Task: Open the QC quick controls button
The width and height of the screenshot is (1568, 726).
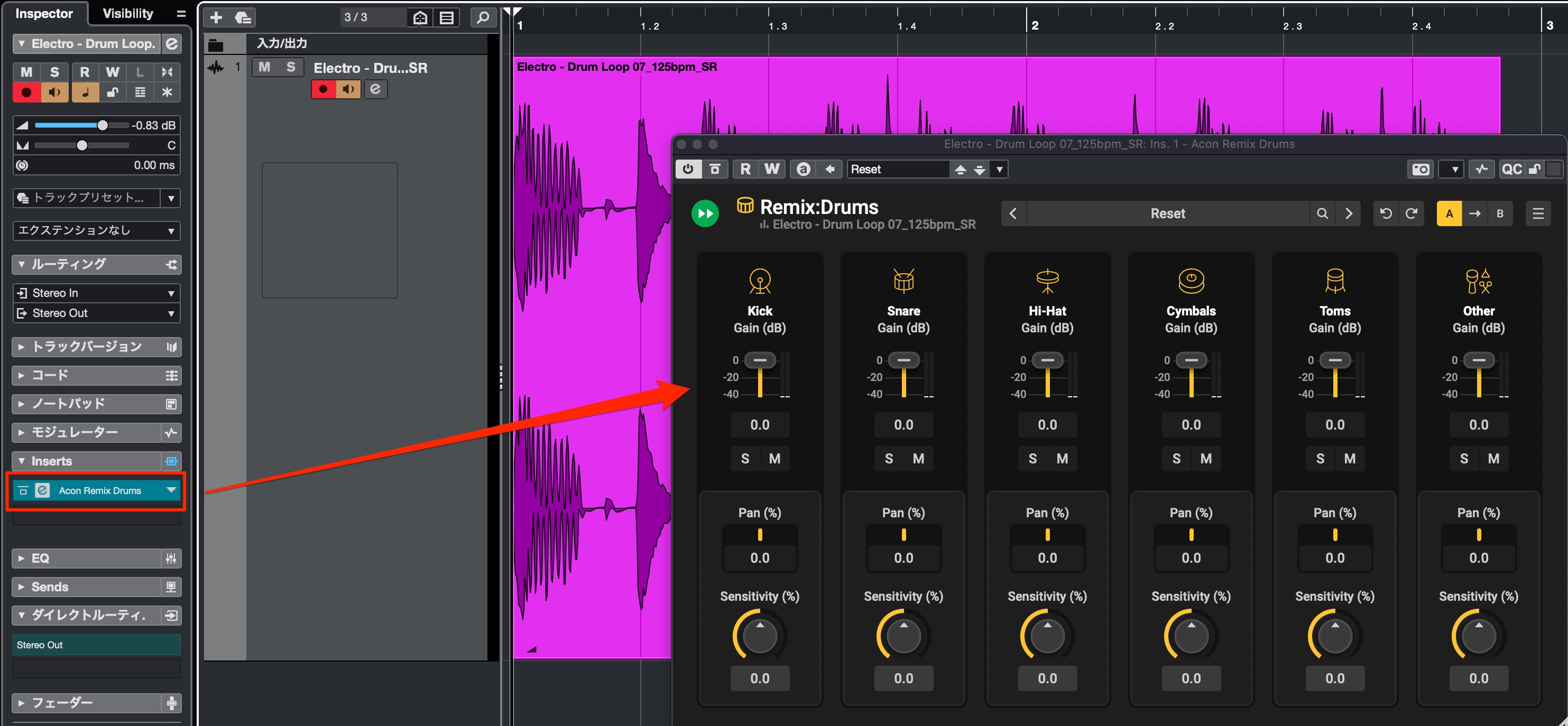Action: pyautogui.click(x=1512, y=169)
